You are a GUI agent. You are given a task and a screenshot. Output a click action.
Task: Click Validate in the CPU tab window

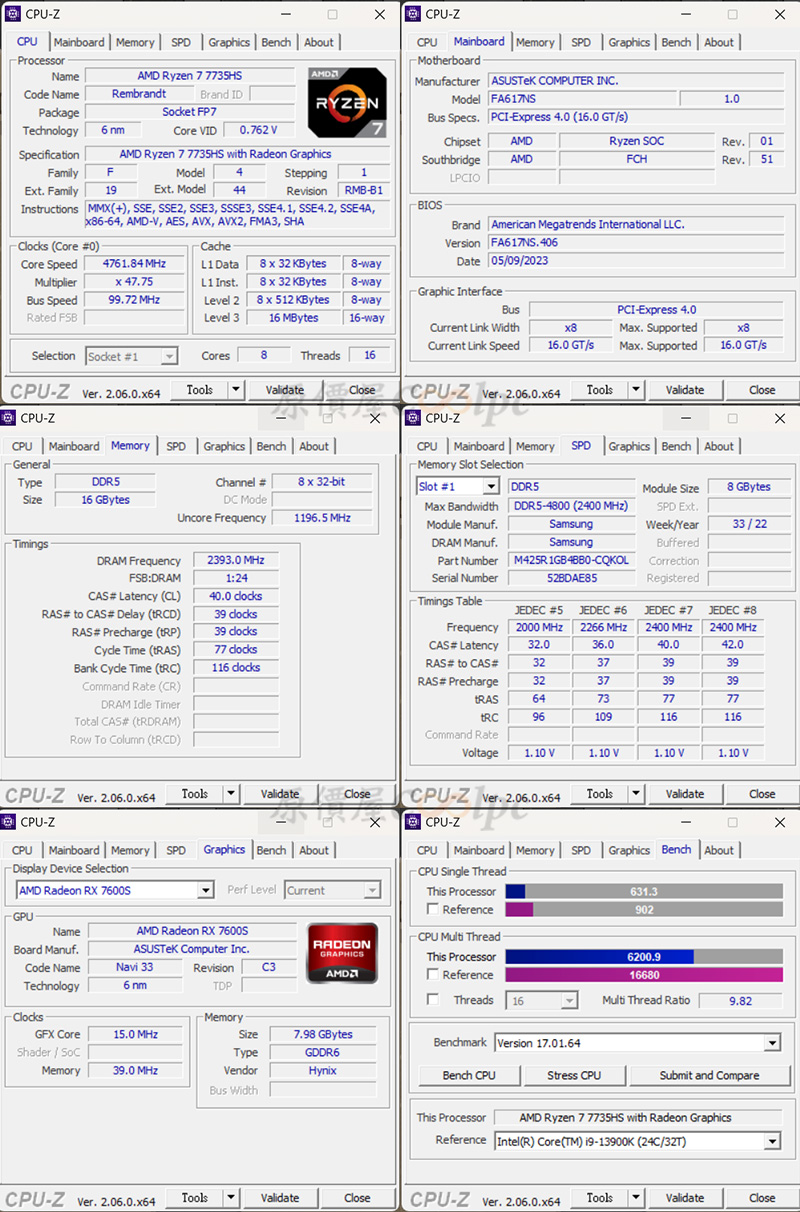tap(285, 390)
